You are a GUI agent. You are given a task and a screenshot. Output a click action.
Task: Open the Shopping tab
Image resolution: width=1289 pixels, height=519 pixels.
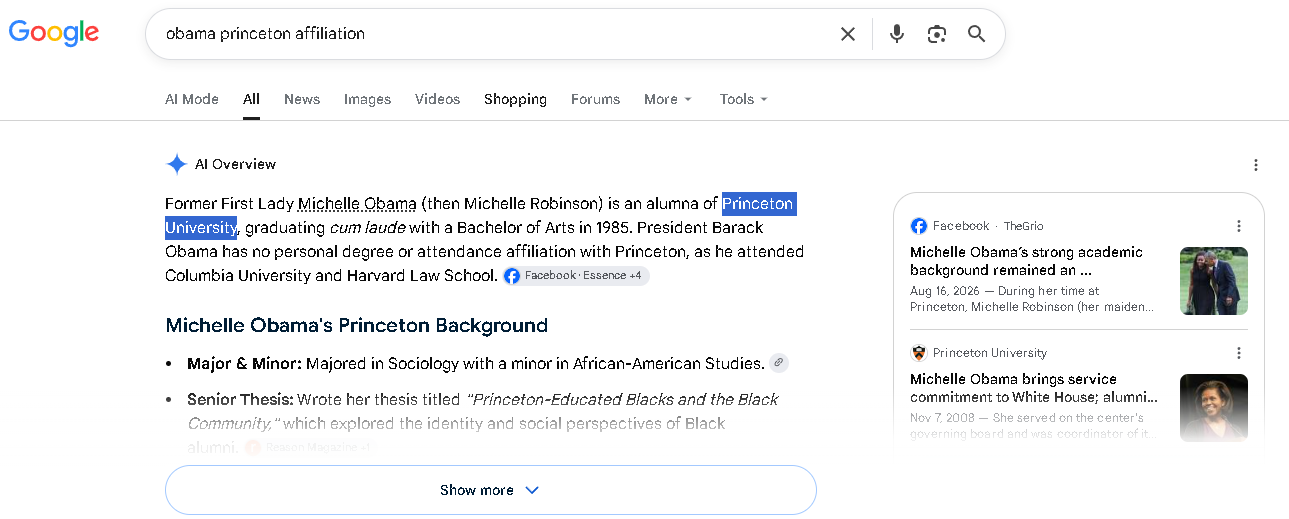[515, 99]
